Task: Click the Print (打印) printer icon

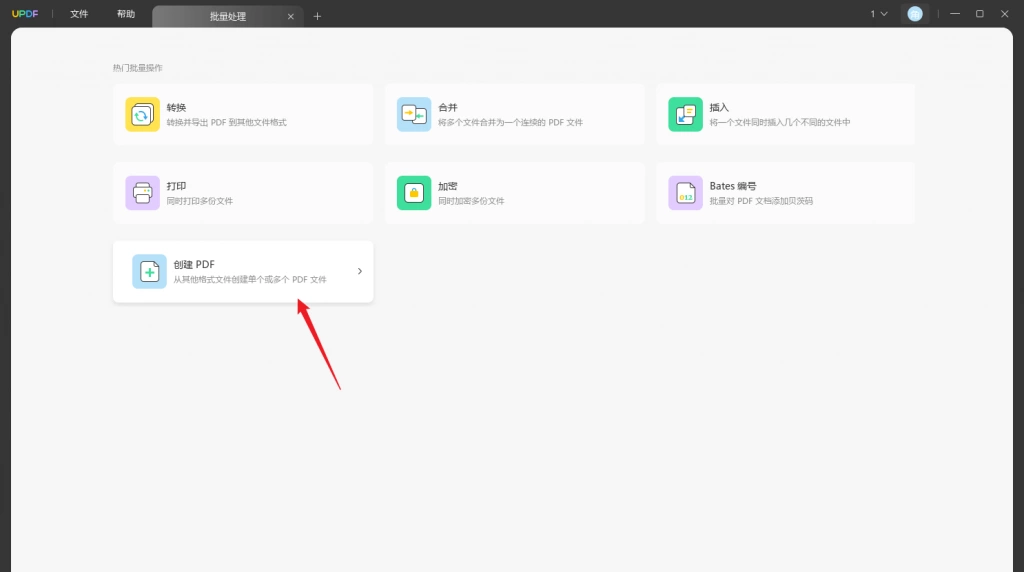Action: pos(142,193)
